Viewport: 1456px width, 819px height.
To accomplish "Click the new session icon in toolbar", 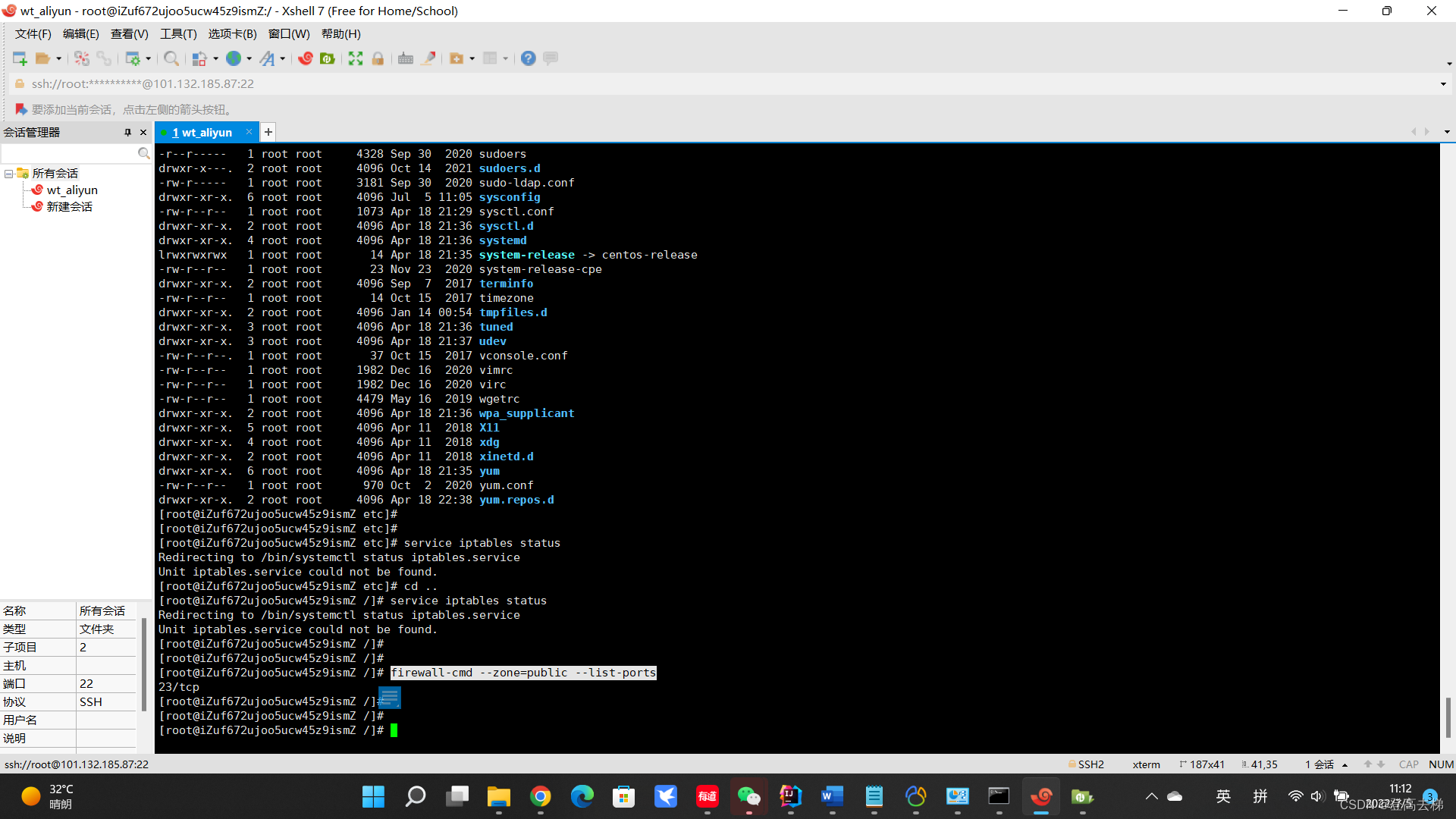I will pos(18,57).
